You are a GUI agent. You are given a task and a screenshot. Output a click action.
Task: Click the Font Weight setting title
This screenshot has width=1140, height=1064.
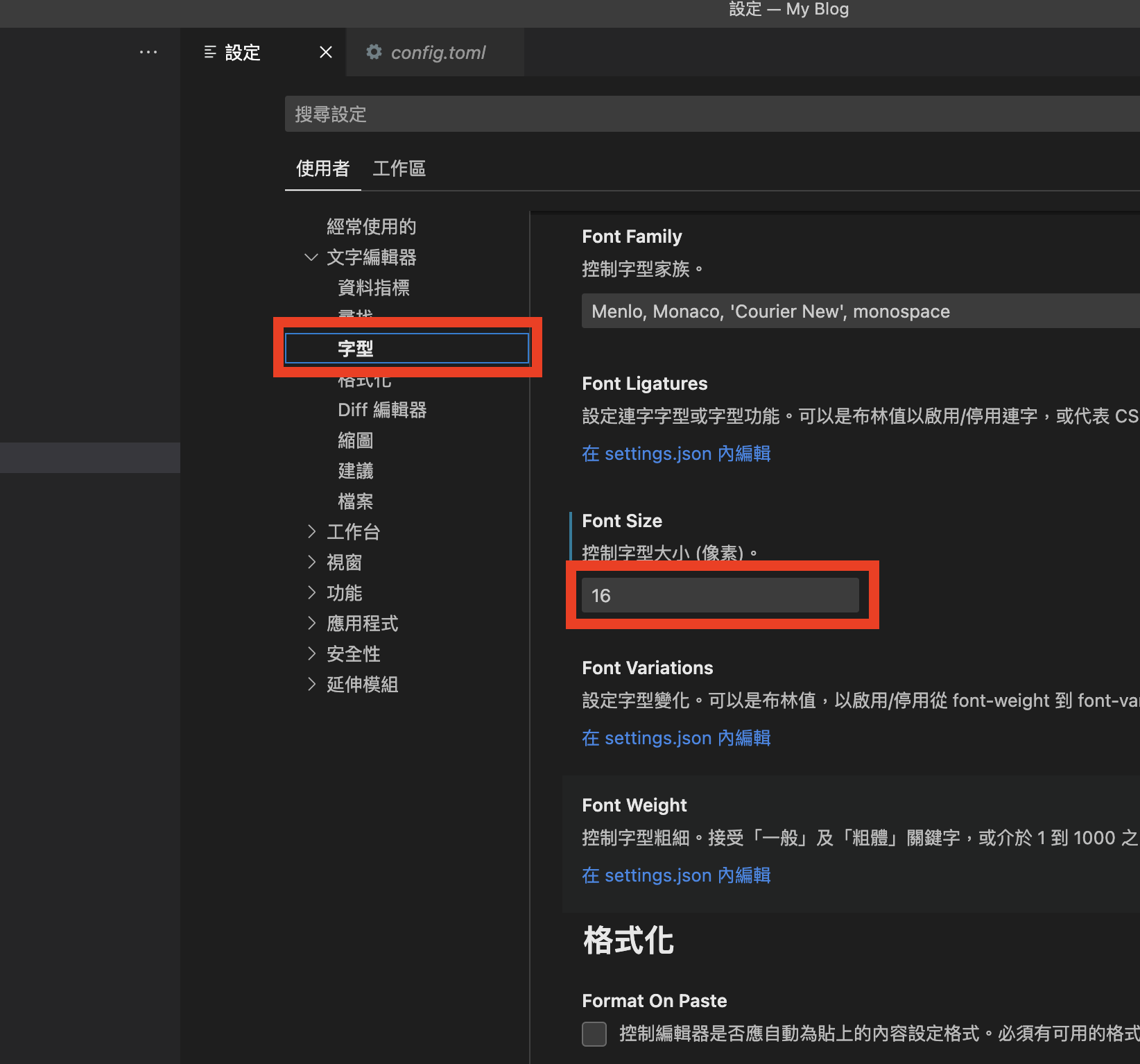click(634, 805)
